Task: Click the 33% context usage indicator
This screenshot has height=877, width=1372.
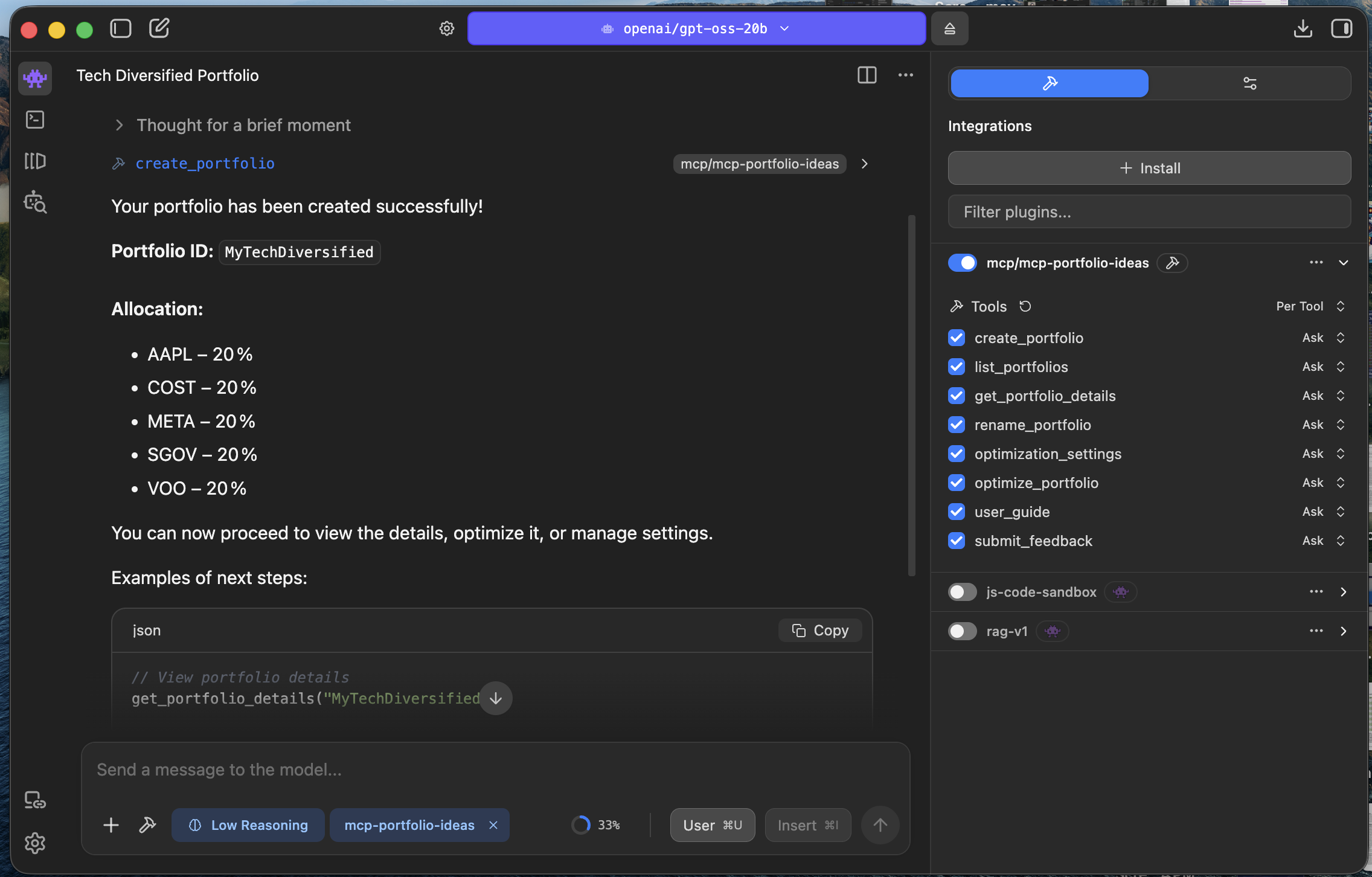Action: click(x=596, y=825)
